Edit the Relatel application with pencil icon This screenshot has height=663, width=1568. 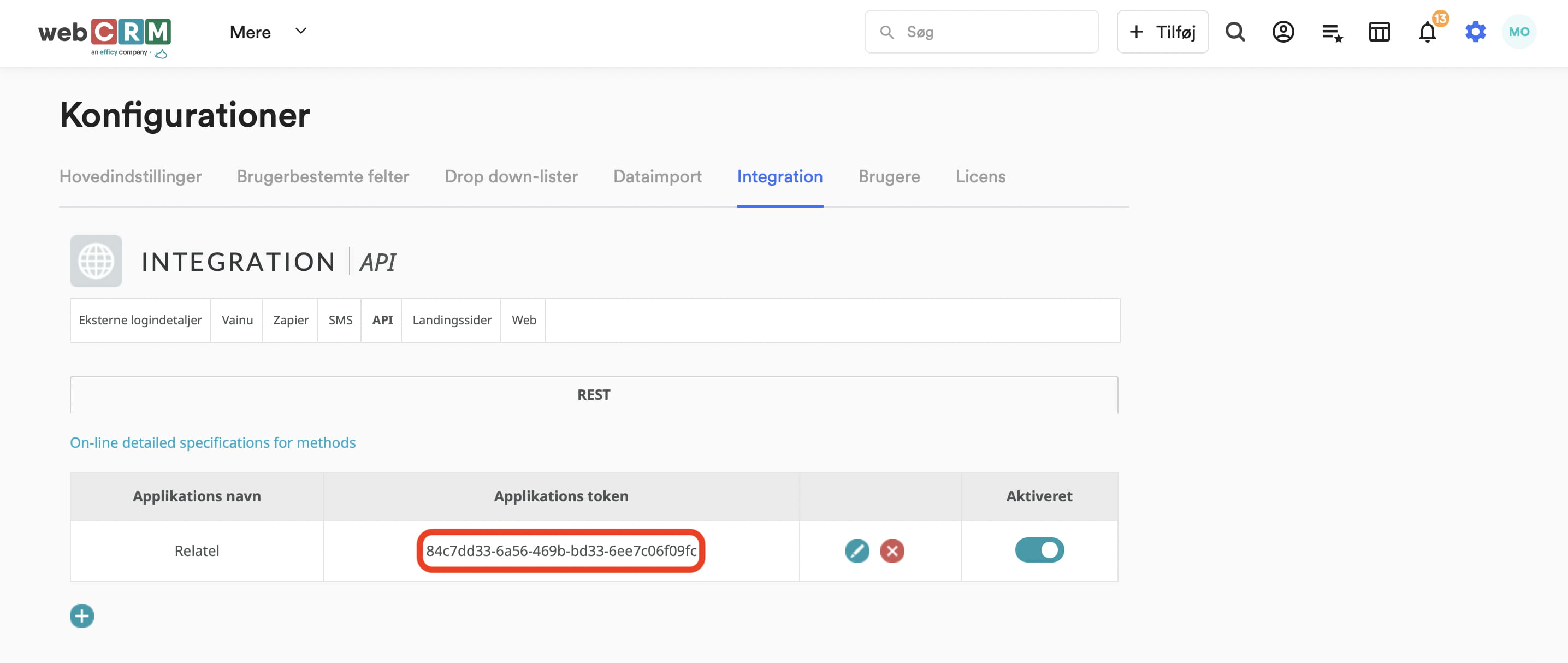[856, 551]
